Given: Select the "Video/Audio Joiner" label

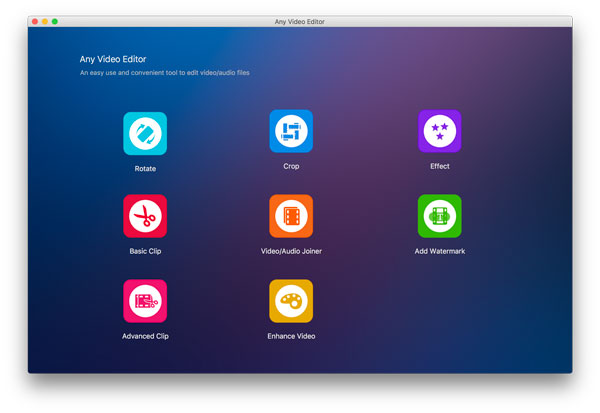Looking at the screenshot, I should [x=291, y=251].
